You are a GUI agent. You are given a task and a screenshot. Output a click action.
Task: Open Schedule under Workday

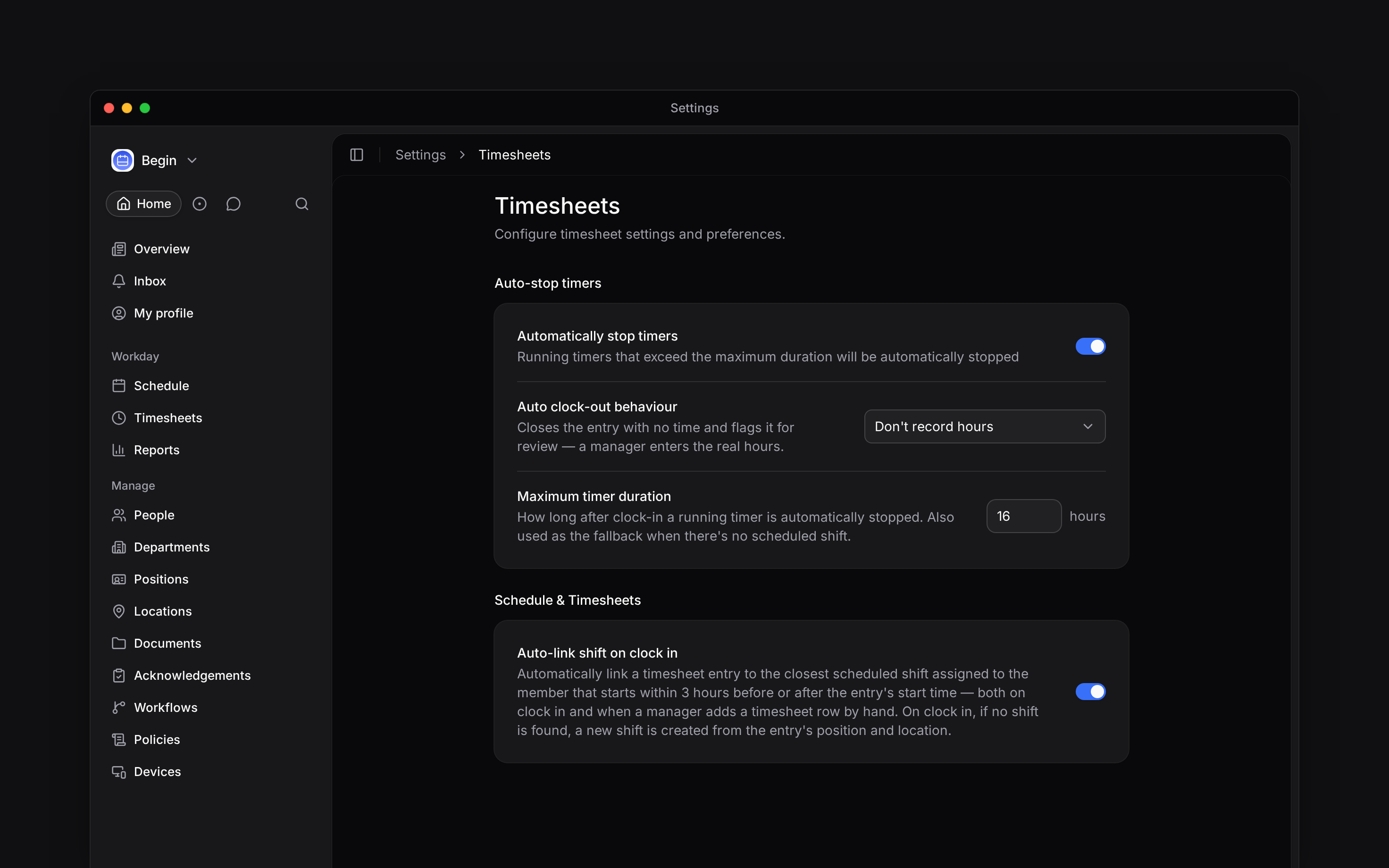point(210,386)
